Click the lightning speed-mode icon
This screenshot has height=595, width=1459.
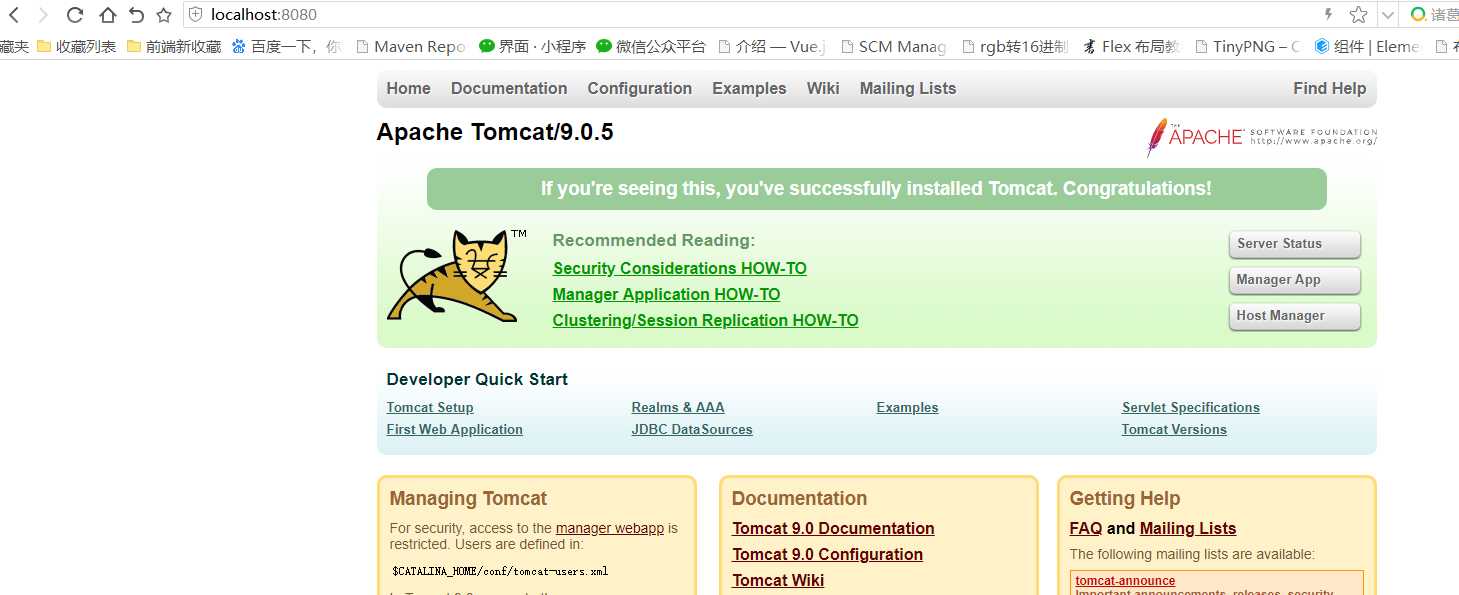pyautogui.click(x=1329, y=15)
